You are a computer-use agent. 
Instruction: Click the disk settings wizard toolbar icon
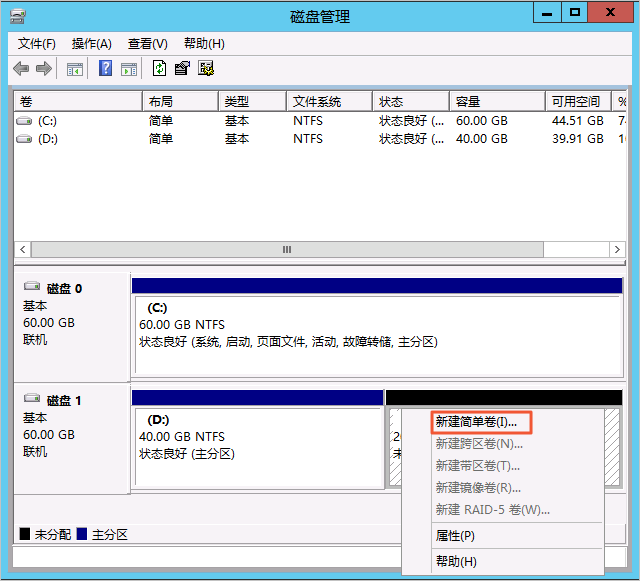pos(206,68)
